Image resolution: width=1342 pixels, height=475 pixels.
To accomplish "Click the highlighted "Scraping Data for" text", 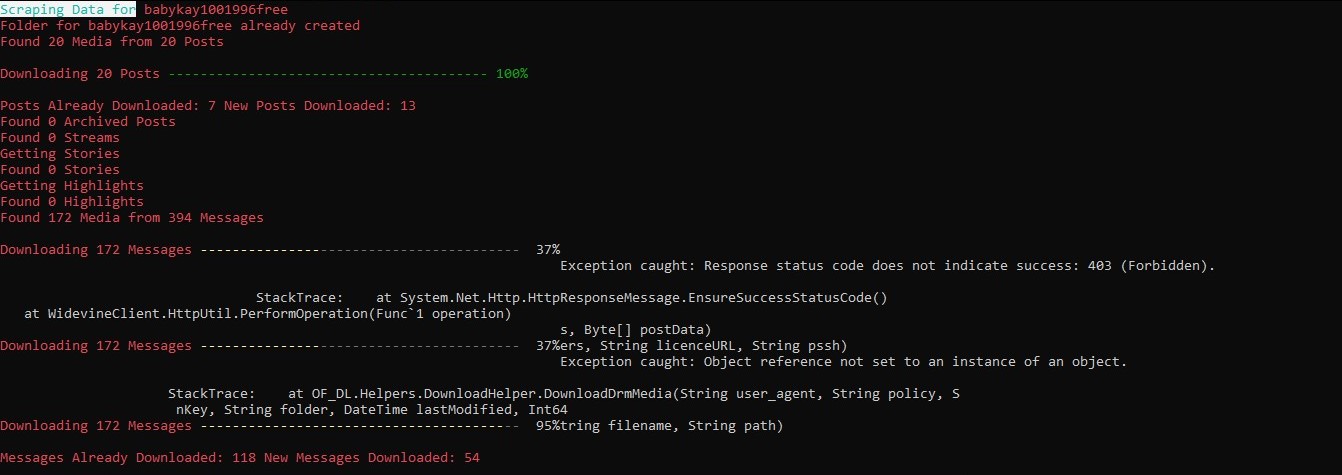I will [x=68, y=9].
